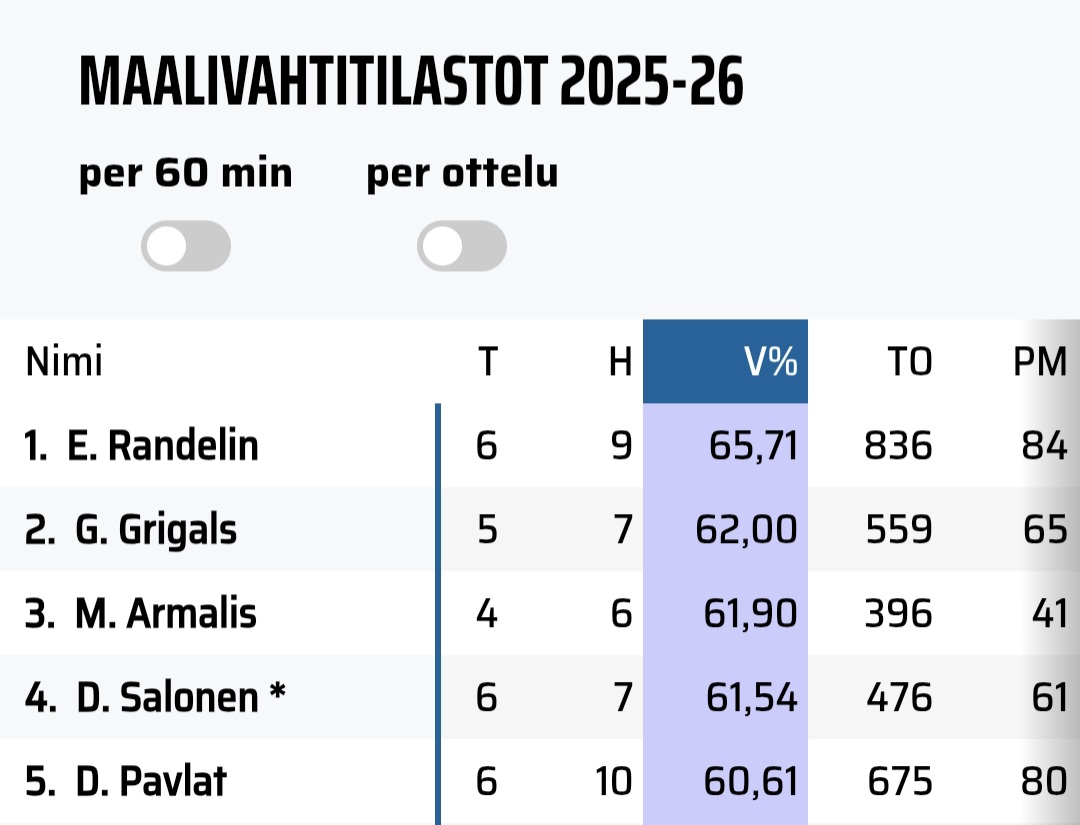Image resolution: width=1080 pixels, height=825 pixels.
Task: Open G. Grigals player profile
Action: 155,529
